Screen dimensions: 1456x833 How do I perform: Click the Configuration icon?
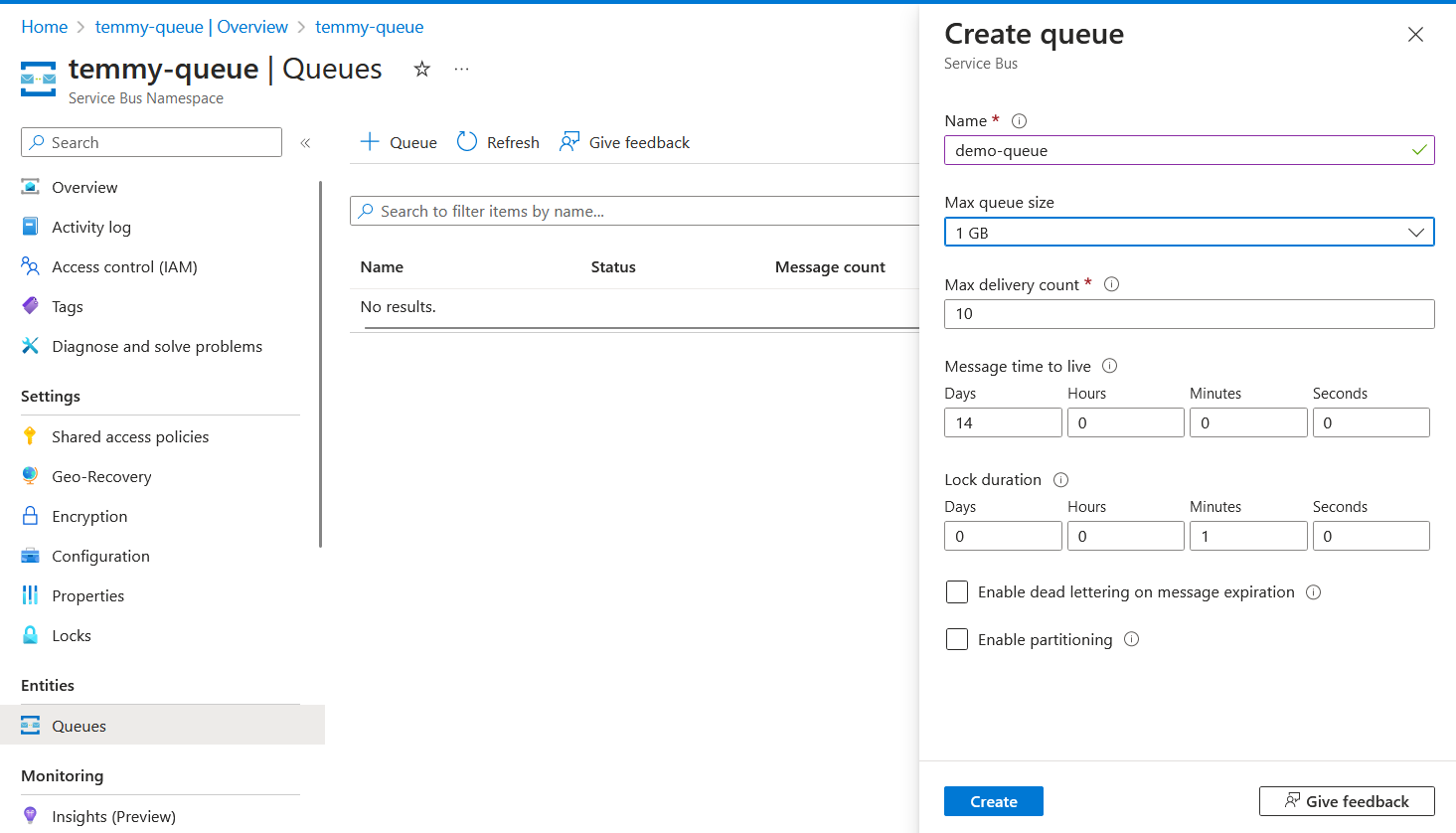point(31,556)
